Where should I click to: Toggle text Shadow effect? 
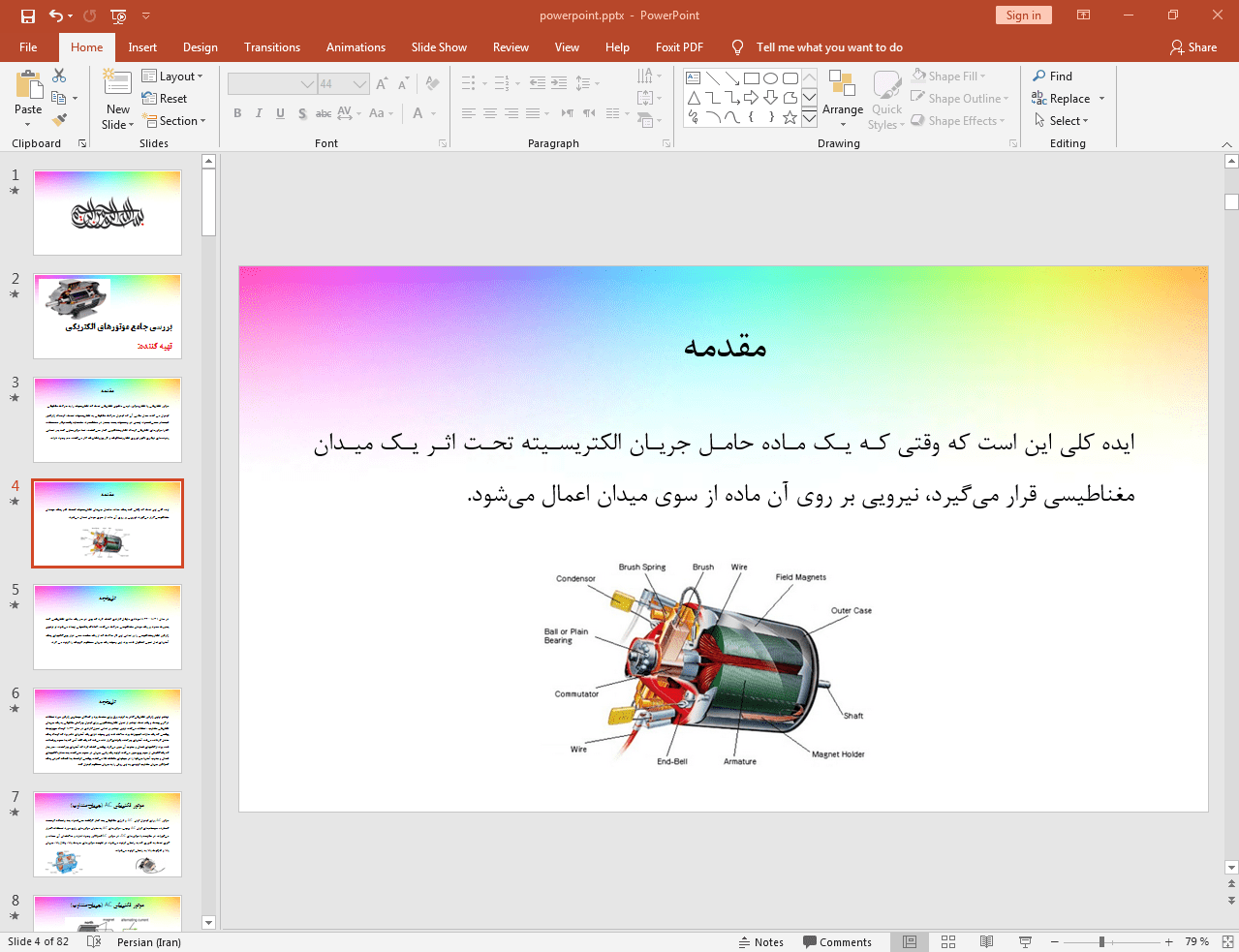(302, 113)
